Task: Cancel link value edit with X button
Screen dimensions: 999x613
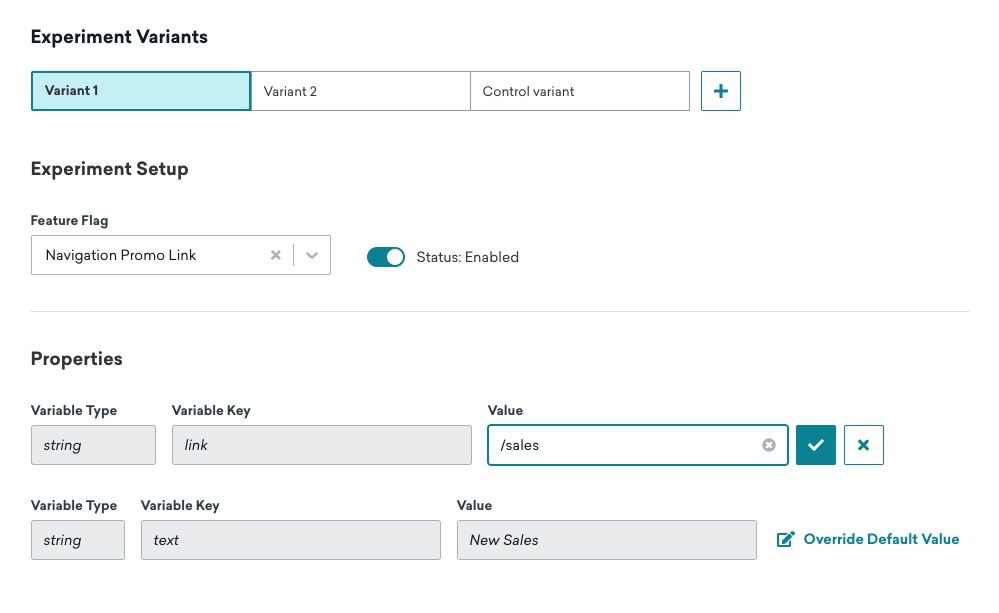Action: click(x=863, y=445)
